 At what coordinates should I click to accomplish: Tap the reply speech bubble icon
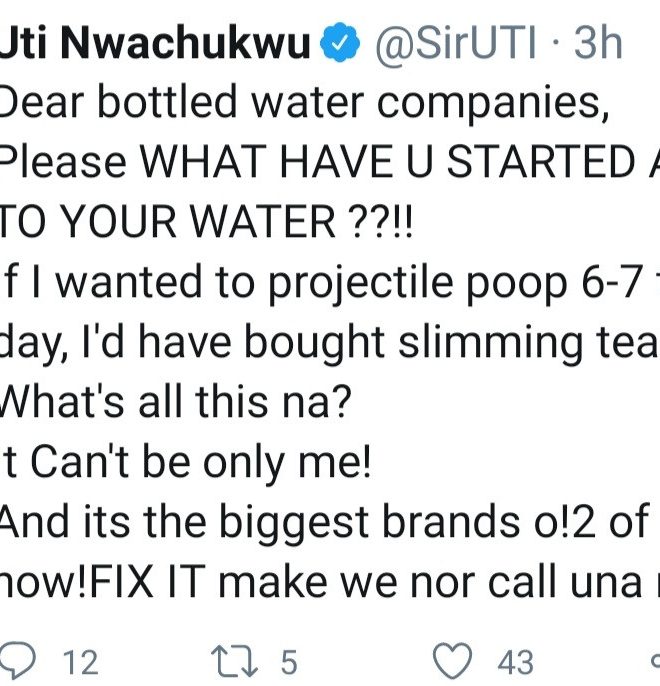pyautogui.click(x=18, y=661)
